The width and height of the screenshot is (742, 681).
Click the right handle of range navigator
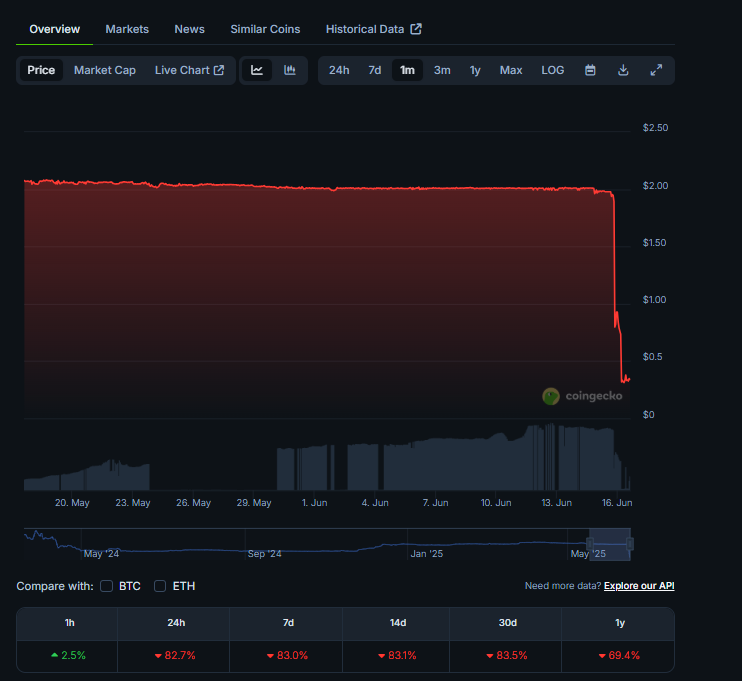(x=630, y=543)
